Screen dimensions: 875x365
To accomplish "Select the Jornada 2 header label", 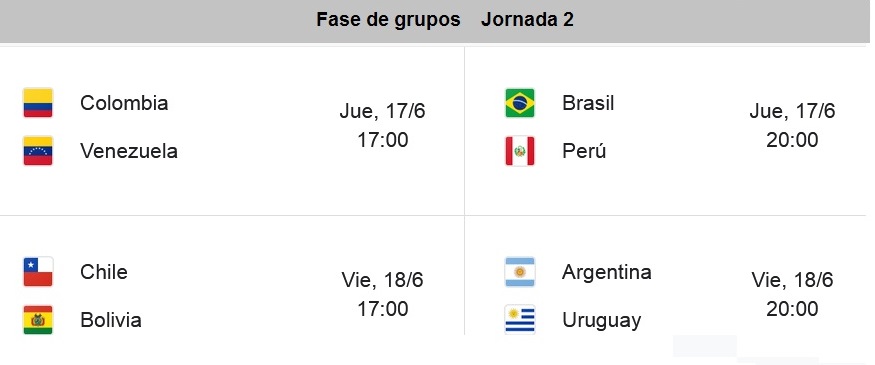I will pyautogui.click(x=527, y=20).
